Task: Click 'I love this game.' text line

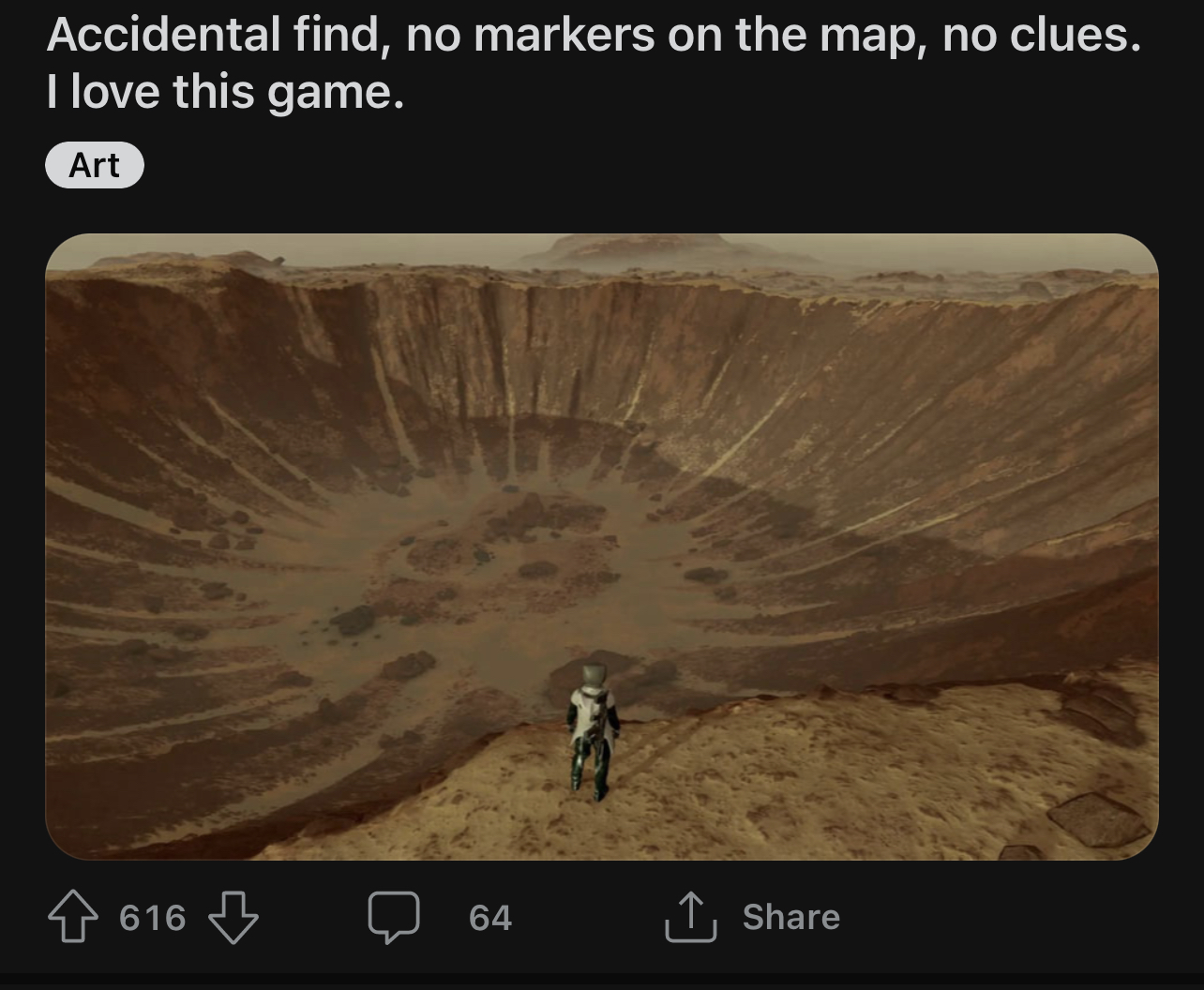Action: [x=225, y=92]
